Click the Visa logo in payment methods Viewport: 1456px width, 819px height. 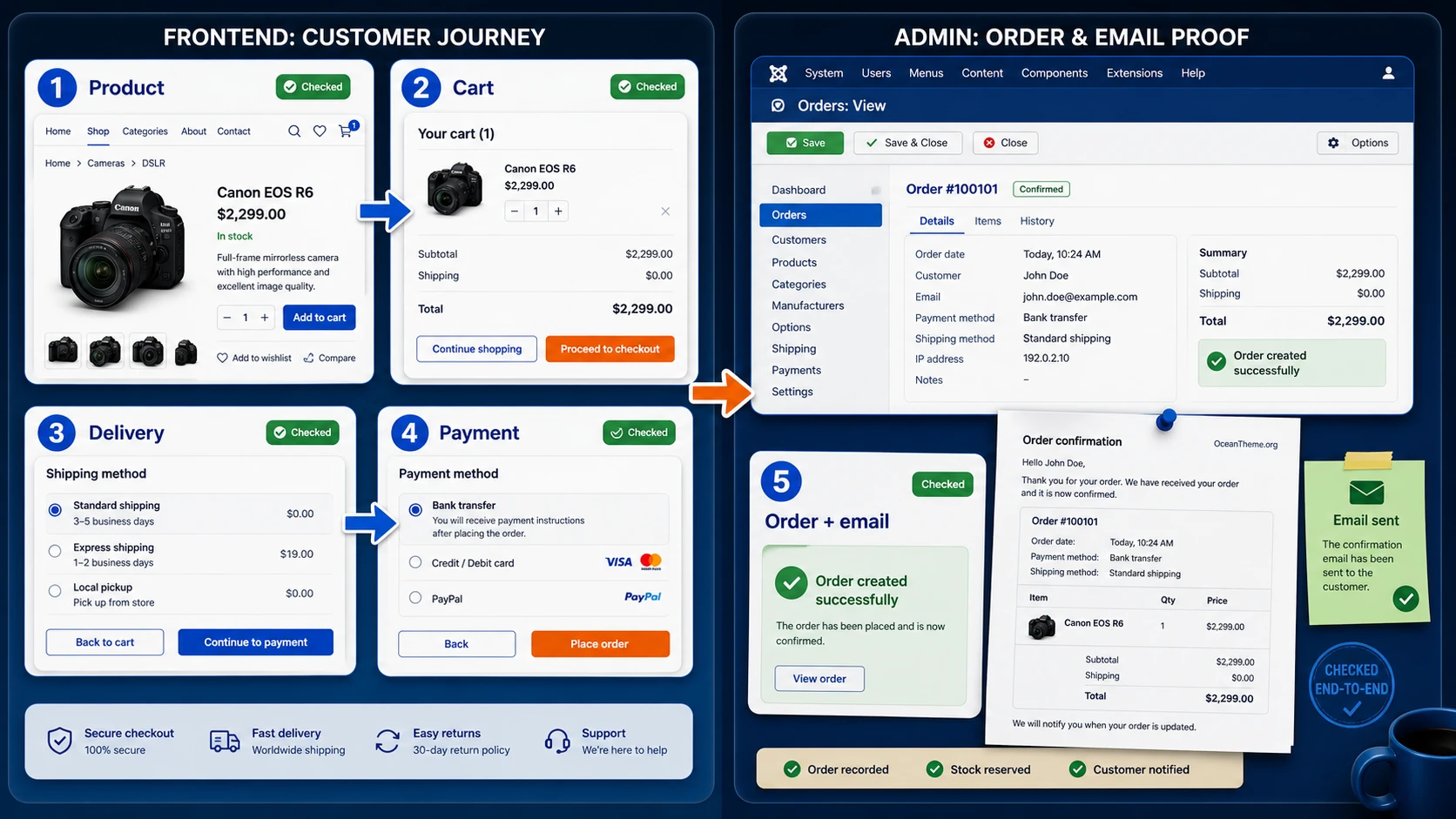[618, 562]
